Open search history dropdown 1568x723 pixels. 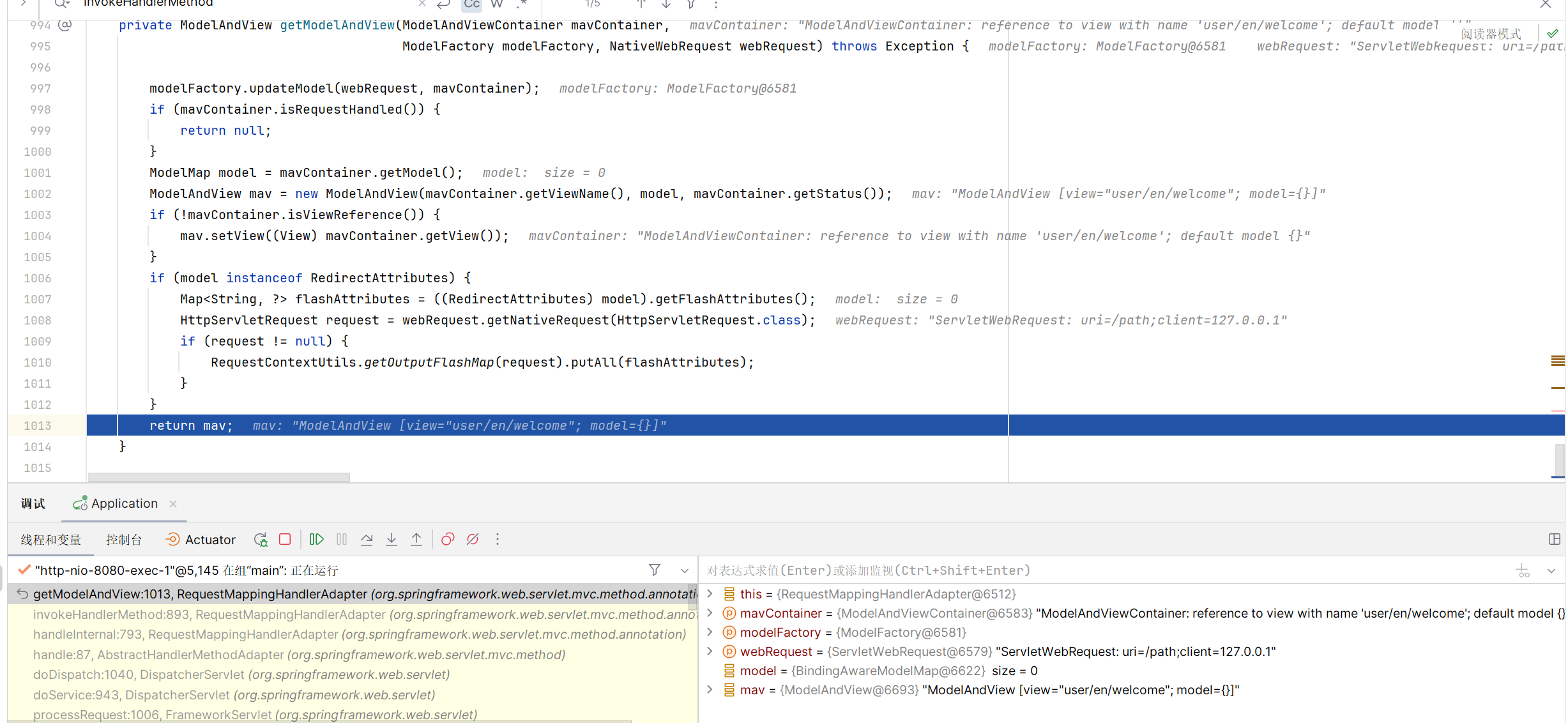pyautogui.click(x=62, y=4)
